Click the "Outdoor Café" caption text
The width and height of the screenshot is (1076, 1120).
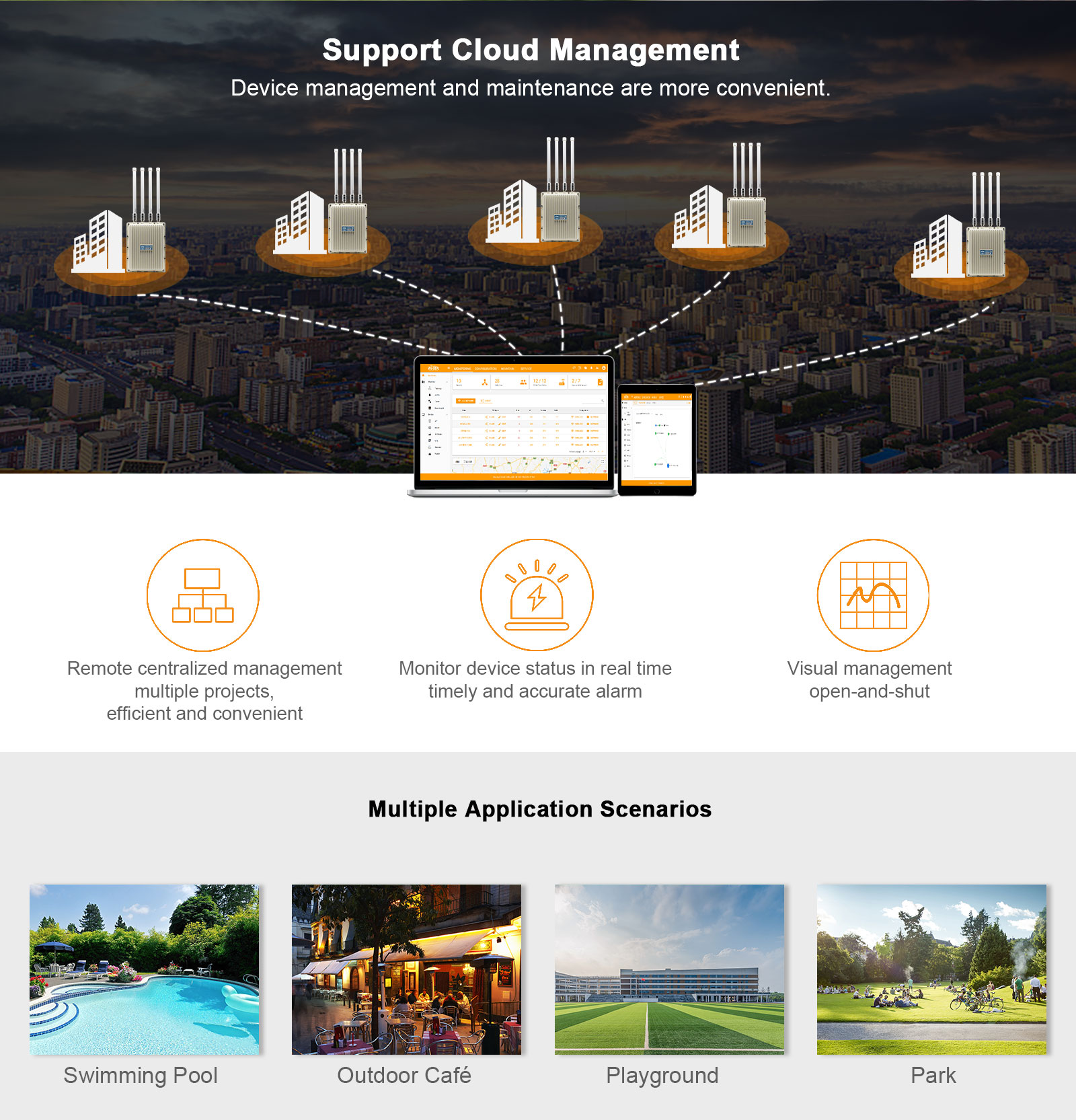[x=404, y=1075]
